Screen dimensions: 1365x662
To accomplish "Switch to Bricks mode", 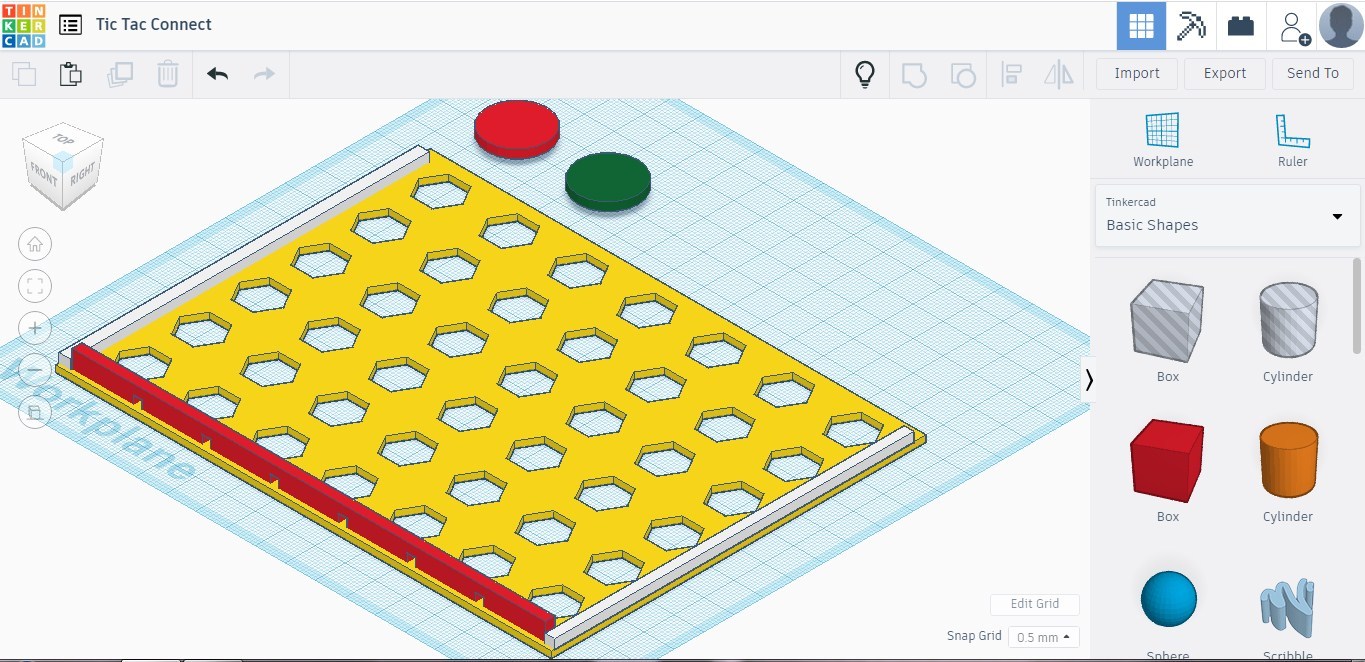I will point(1241,26).
